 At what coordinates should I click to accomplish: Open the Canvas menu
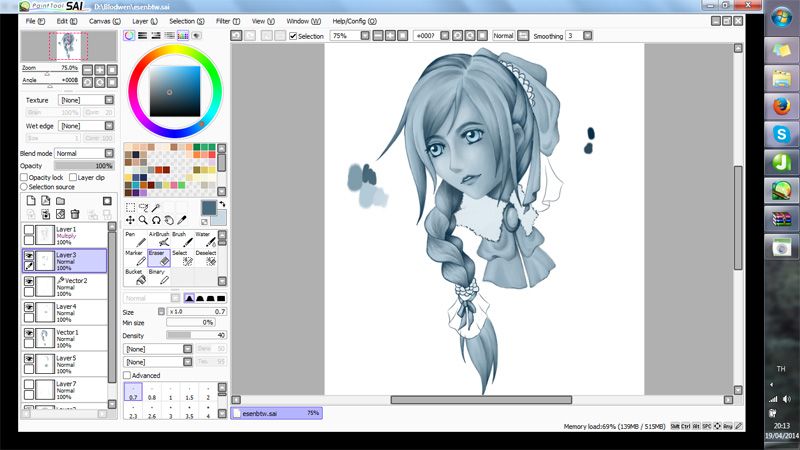click(105, 21)
